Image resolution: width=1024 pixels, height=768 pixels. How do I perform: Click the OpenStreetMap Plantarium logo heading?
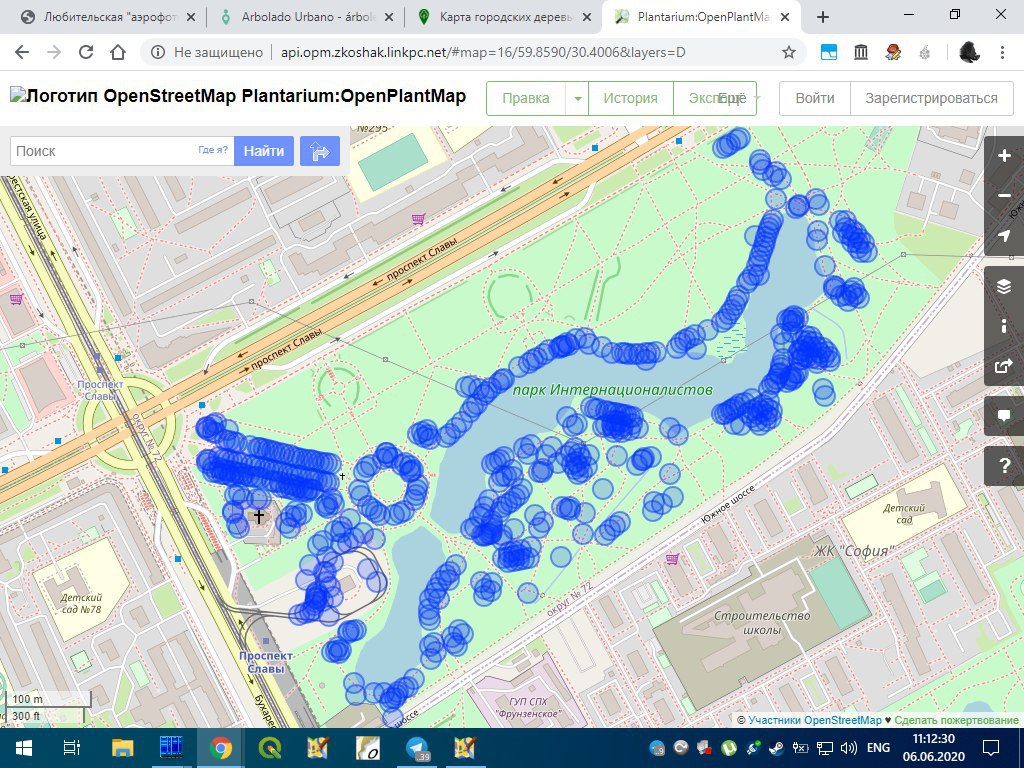(238, 96)
